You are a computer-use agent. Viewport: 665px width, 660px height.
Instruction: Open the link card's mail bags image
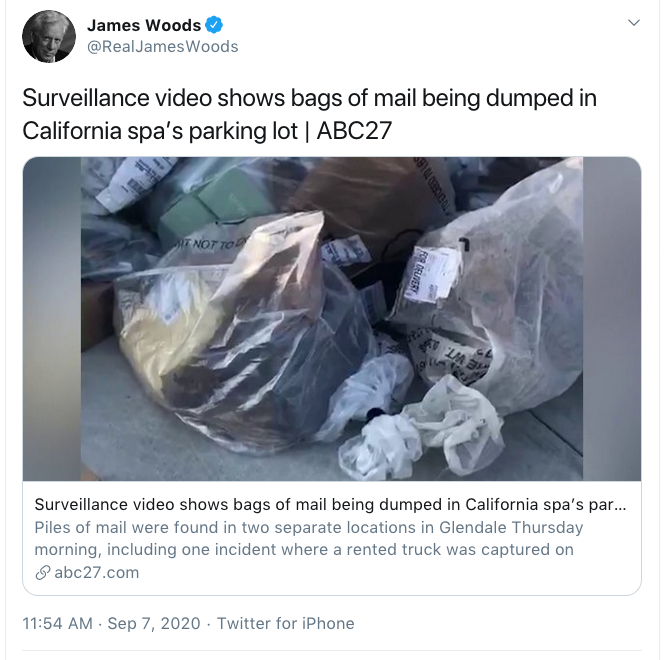(332, 319)
